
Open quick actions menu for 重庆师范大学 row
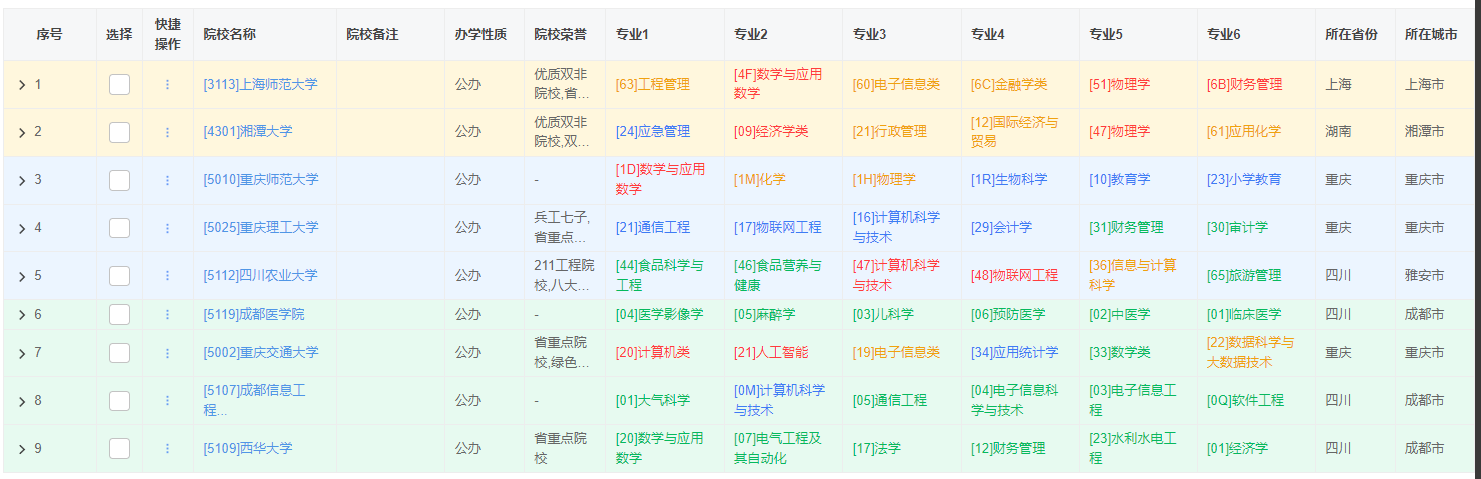point(167,180)
